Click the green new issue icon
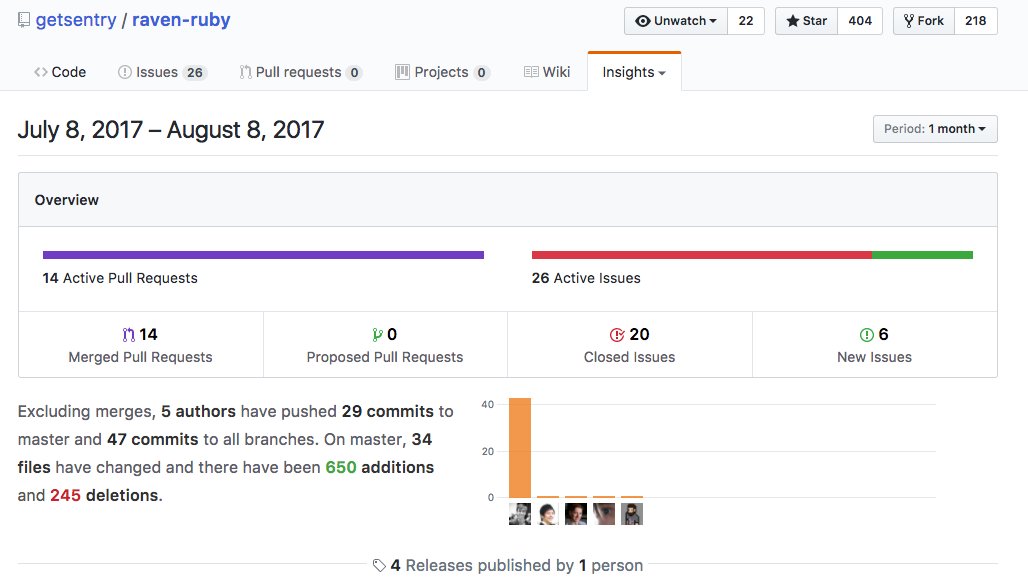 867,335
